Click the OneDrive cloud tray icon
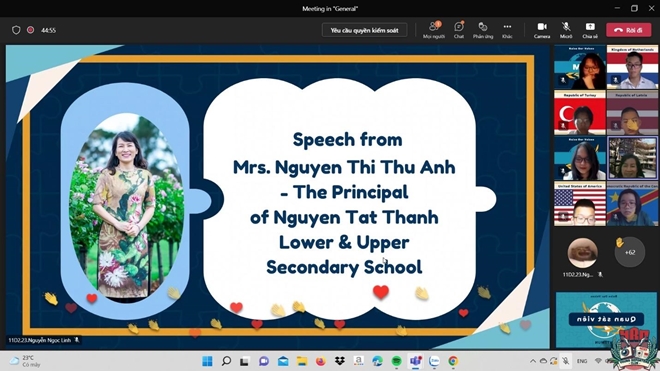 [543, 361]
